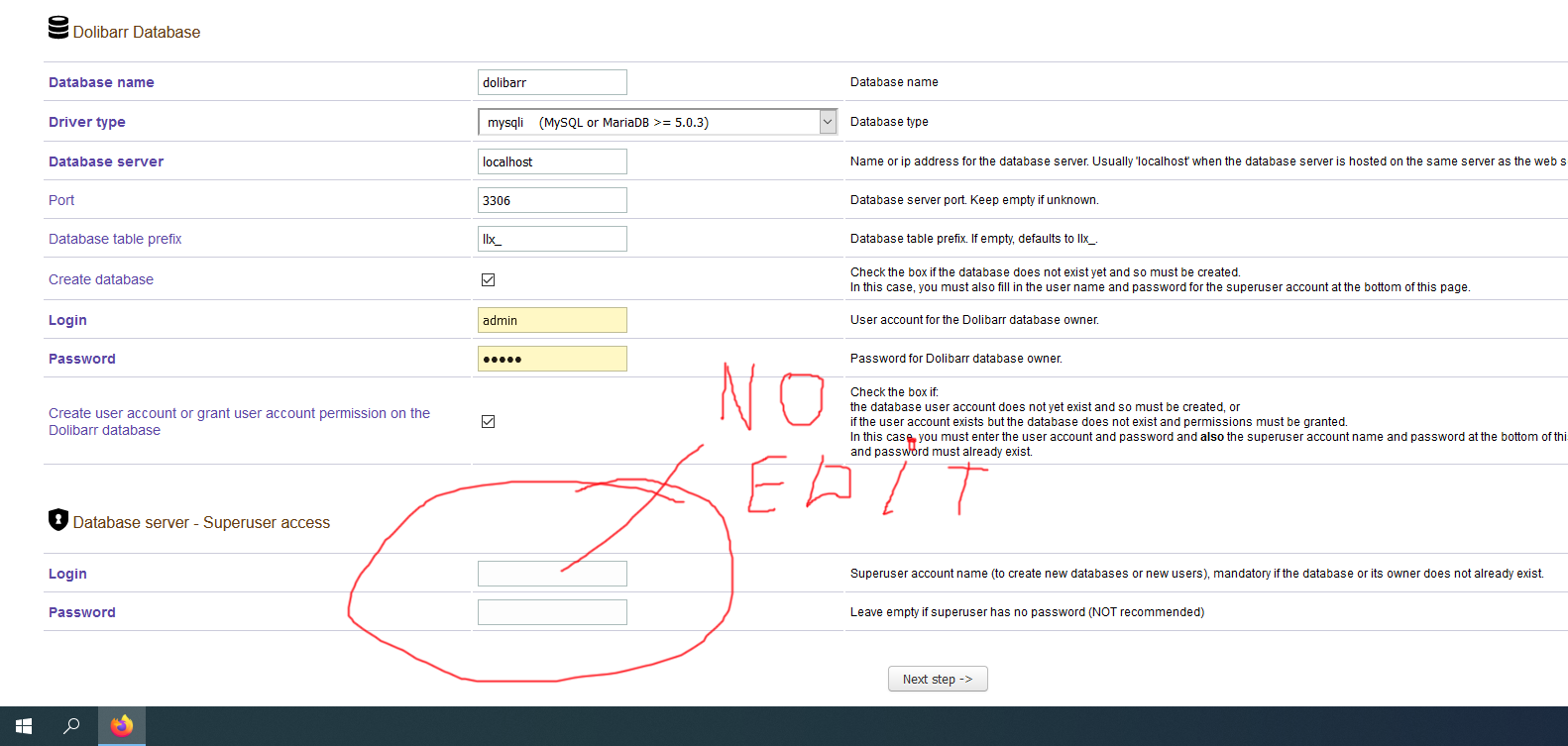Click the 'Database name' bold label
The height and width of the screenshot is (746, 1568).
click(101, 82)
